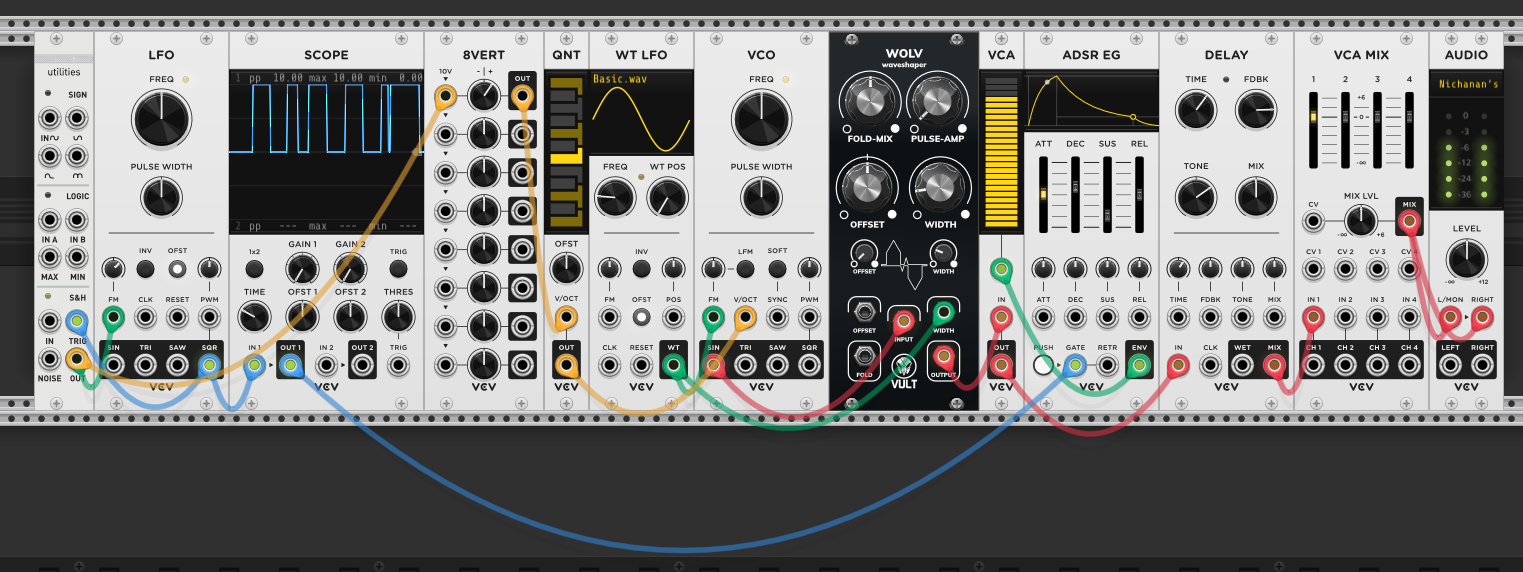Click the VCA MIX MIX LVL knob

(1359, 220)
